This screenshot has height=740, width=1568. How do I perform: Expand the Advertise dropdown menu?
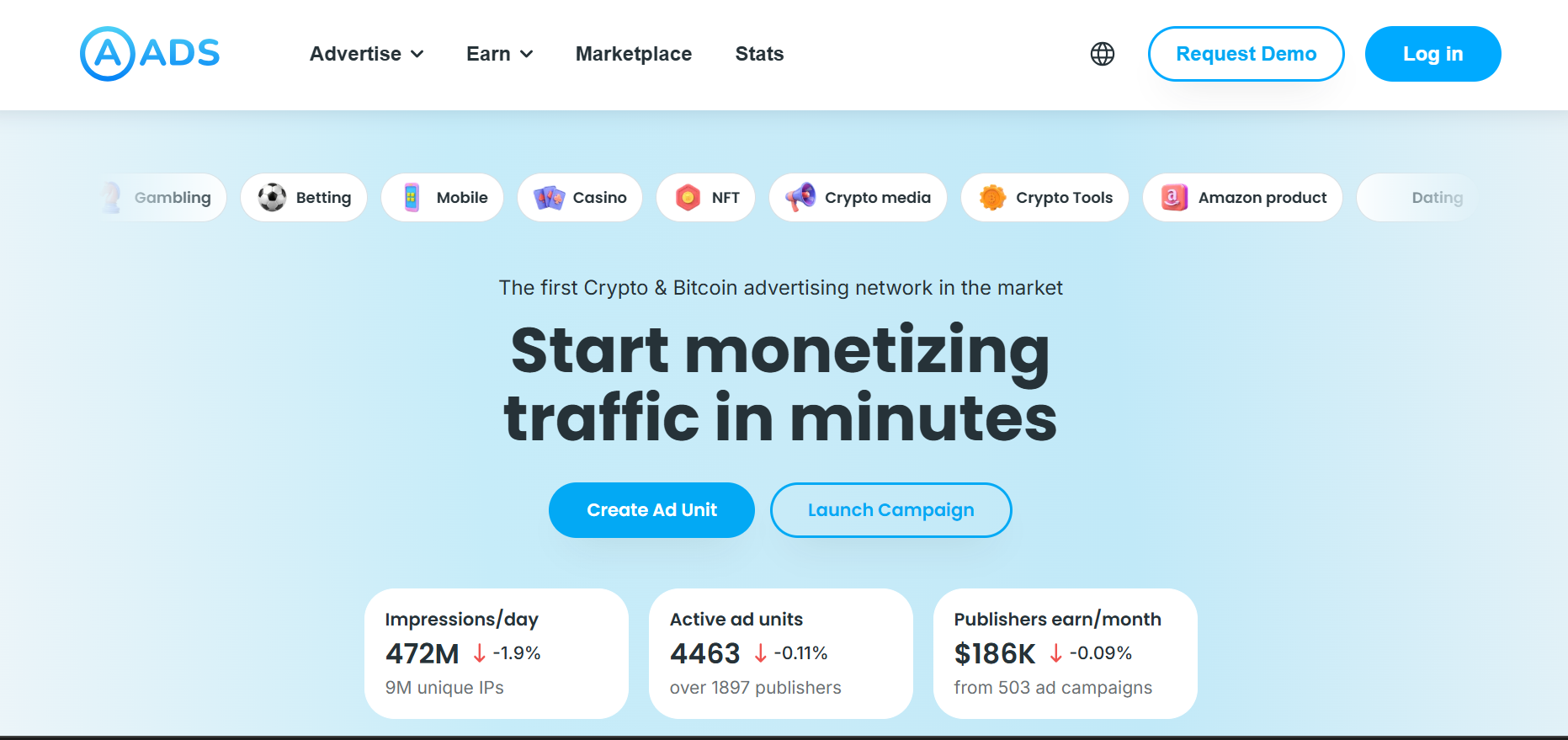365,53
